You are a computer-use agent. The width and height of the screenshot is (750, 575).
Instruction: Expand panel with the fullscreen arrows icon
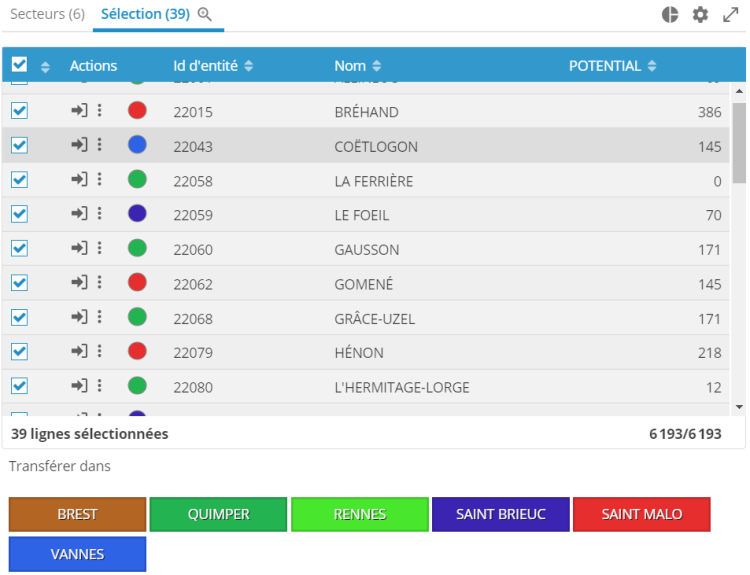coord(730,14)
